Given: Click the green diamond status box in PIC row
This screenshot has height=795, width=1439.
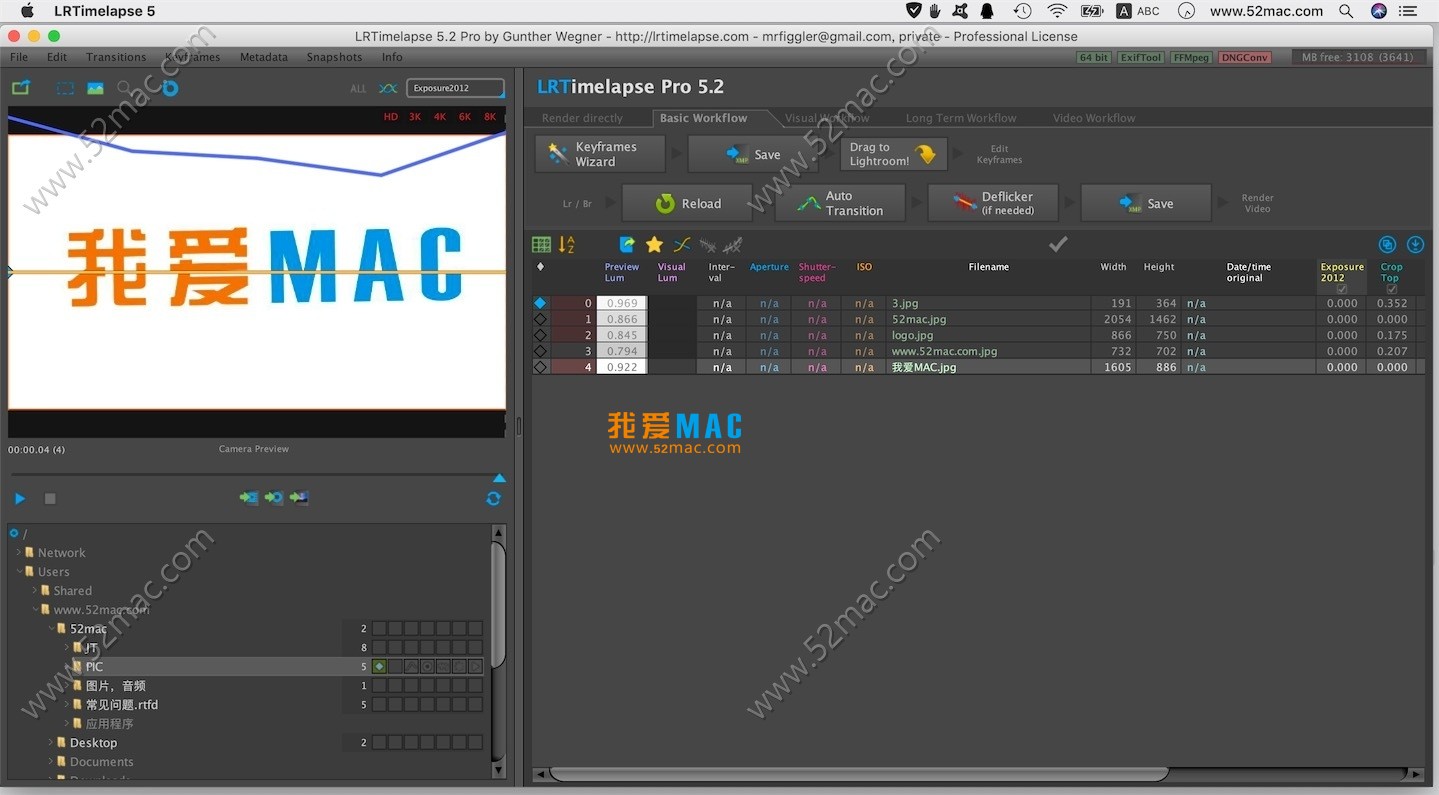Looking at the screenshot, I should click(x=379, y=666).
